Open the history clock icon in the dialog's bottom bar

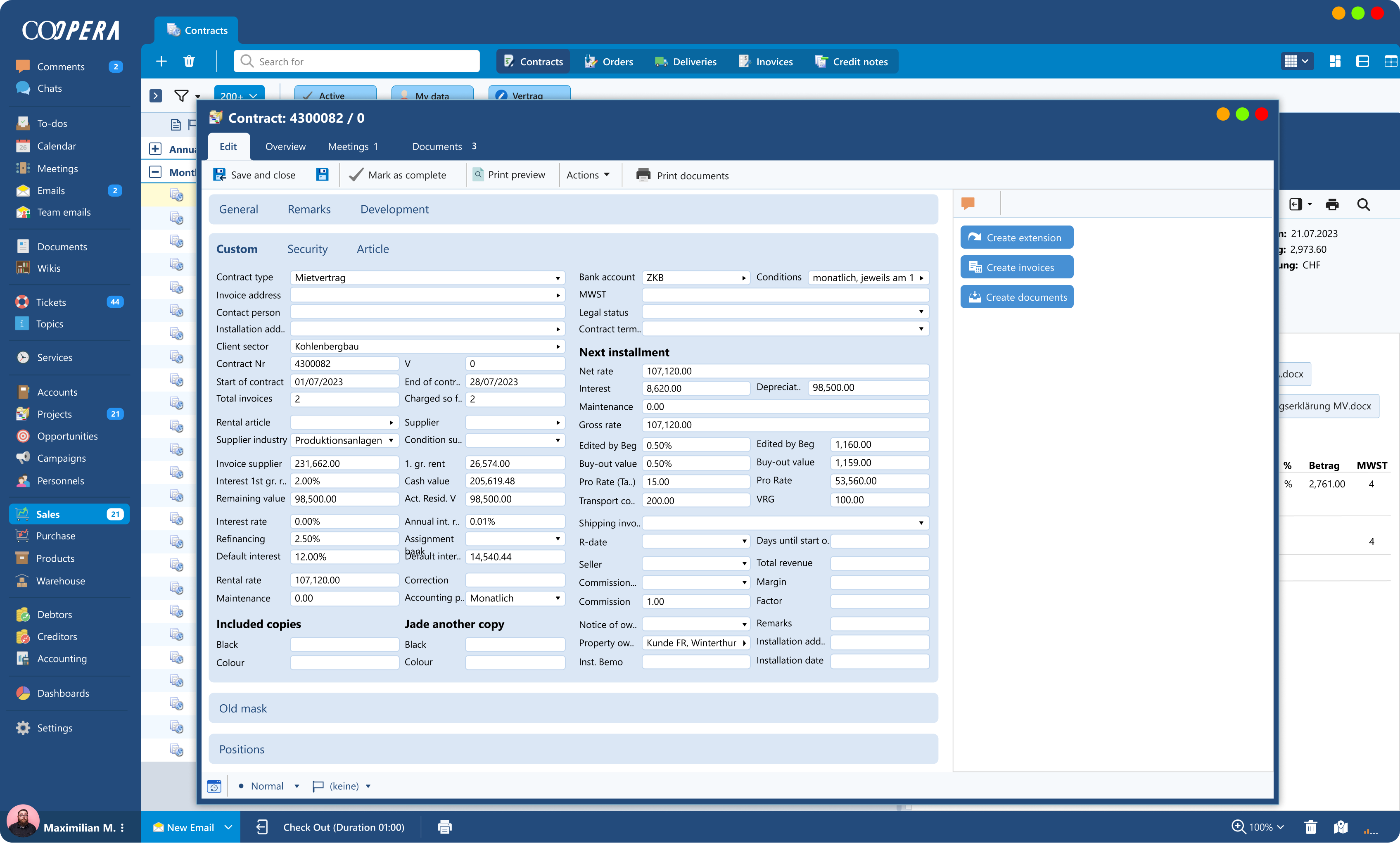214,786
